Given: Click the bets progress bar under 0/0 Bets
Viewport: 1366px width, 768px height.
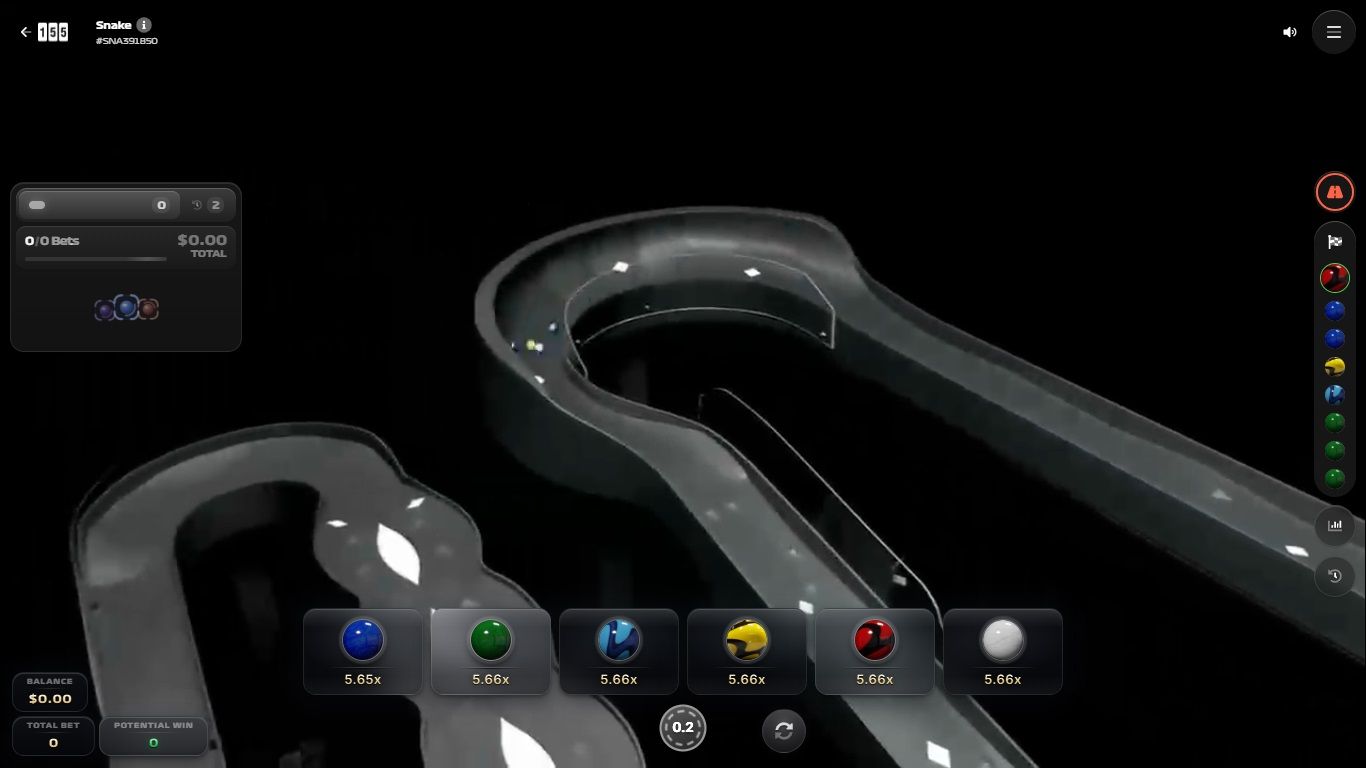Looking at the screenshot, I should click(x=96, y=259).
